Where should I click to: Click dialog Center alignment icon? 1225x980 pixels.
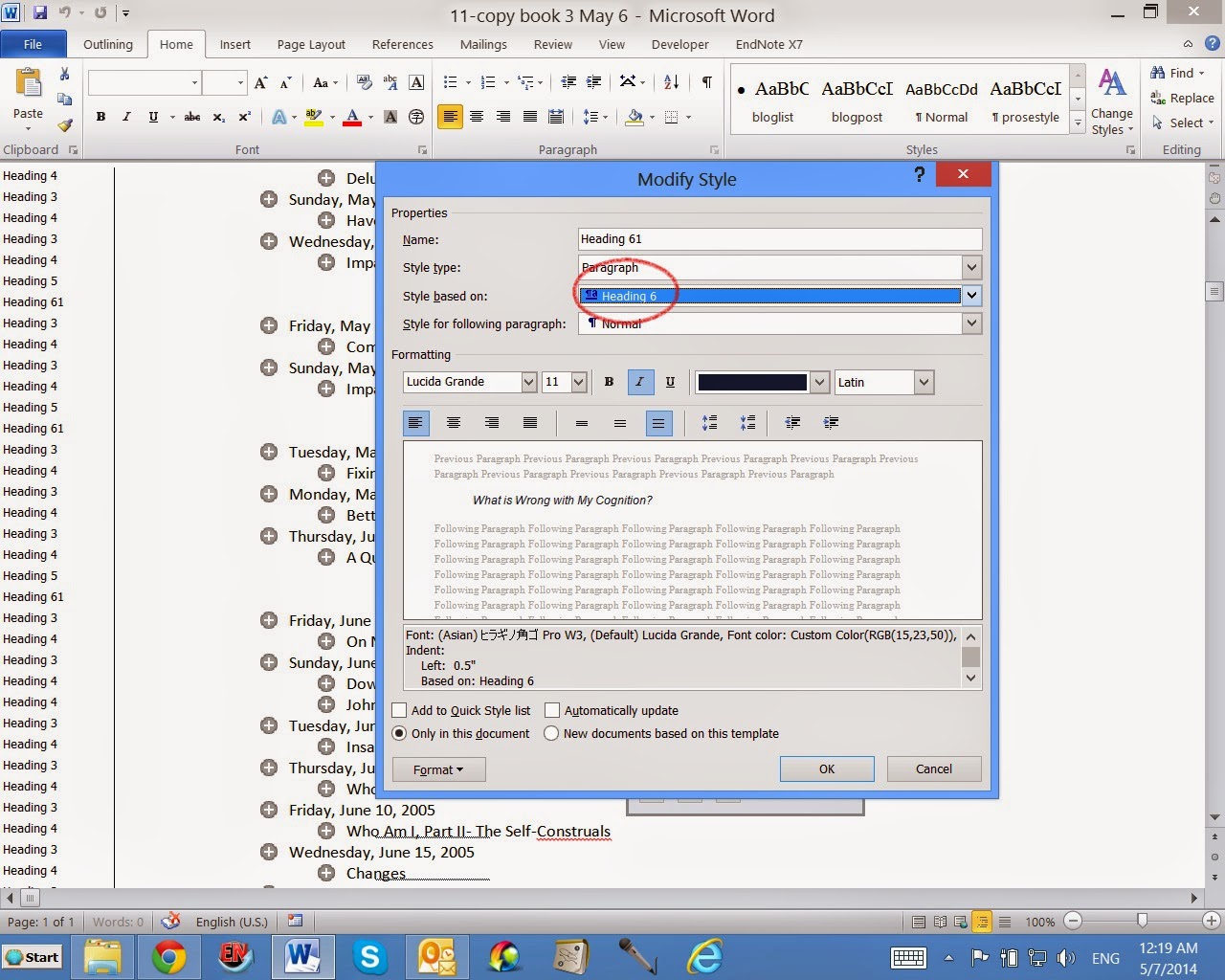click(454, 423)
